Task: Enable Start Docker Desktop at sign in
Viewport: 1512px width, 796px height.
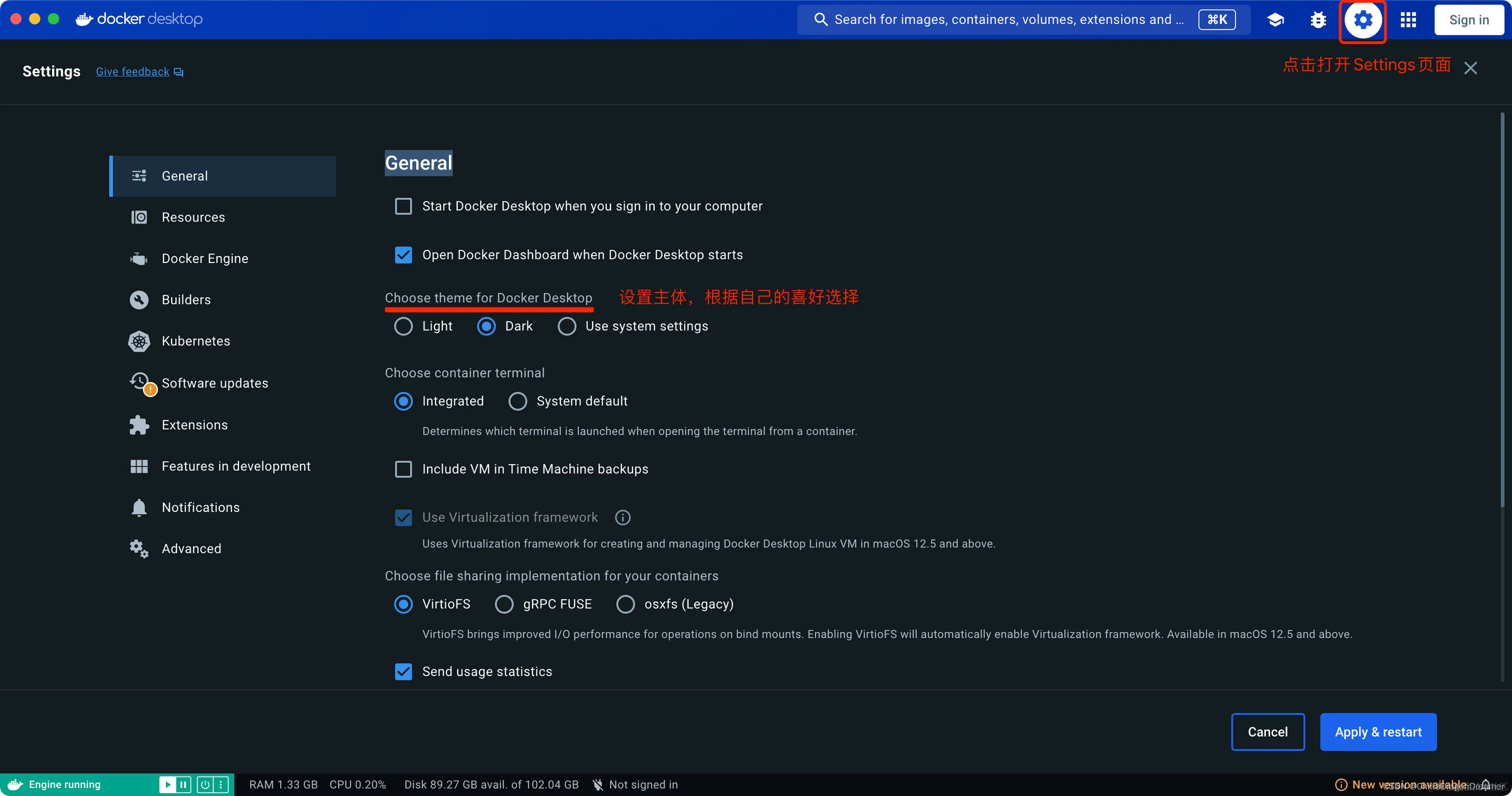Action: (403, 206)
